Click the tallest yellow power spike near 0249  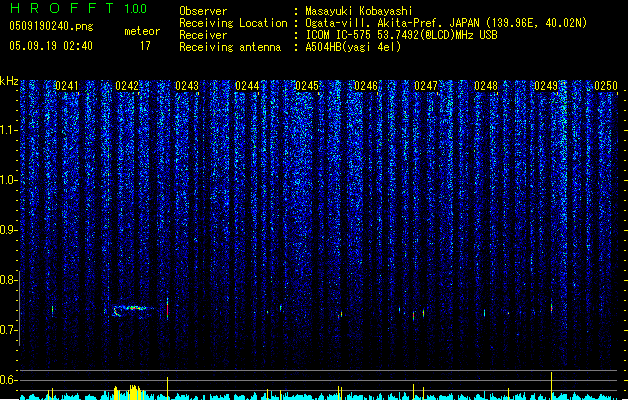point(552,385)
